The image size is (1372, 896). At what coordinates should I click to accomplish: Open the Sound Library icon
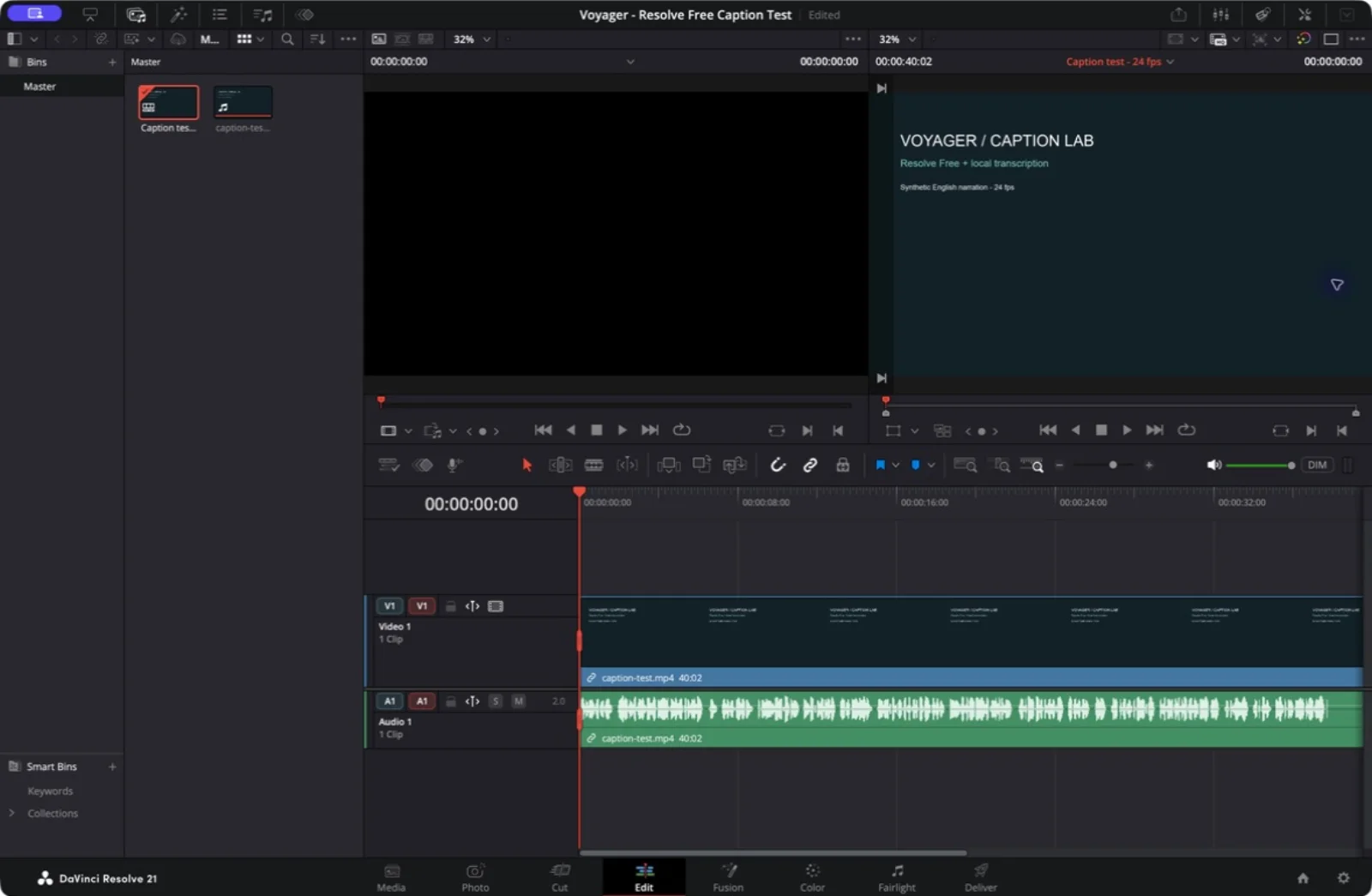[262, 15]
